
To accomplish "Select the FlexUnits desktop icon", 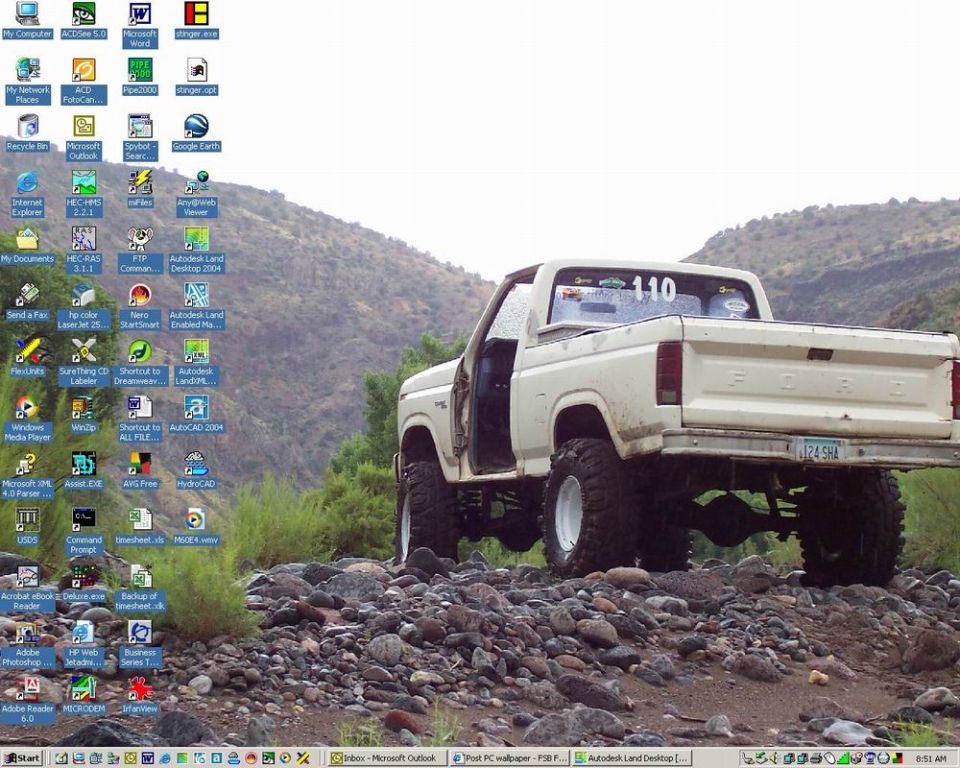I will point(28,358).
